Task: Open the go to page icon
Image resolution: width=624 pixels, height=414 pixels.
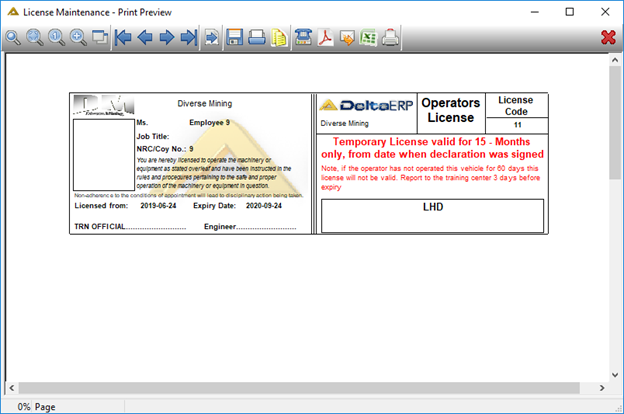Action: pyautogui.click(x=211, y=38)
